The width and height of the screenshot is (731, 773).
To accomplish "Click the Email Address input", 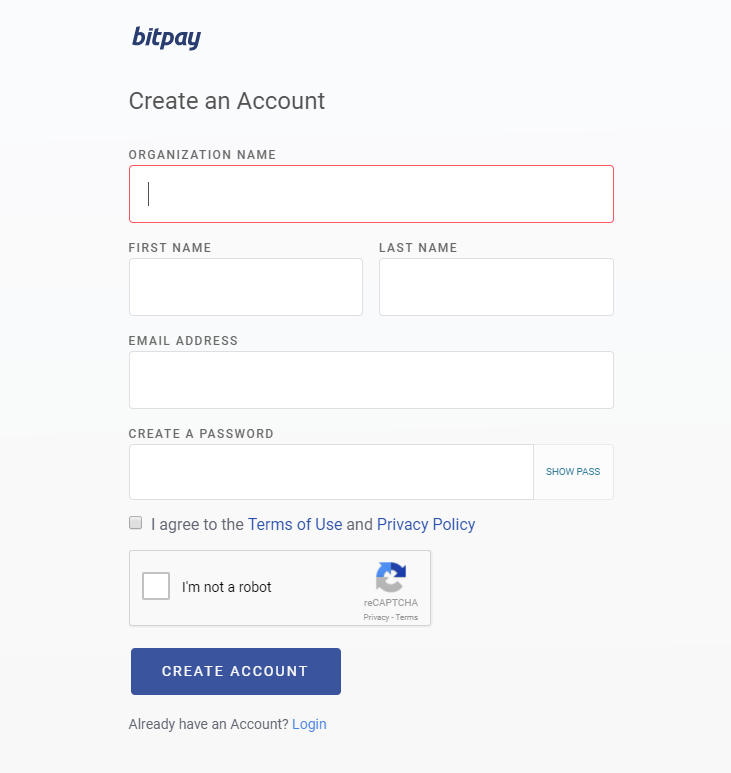I will (371, 380).
